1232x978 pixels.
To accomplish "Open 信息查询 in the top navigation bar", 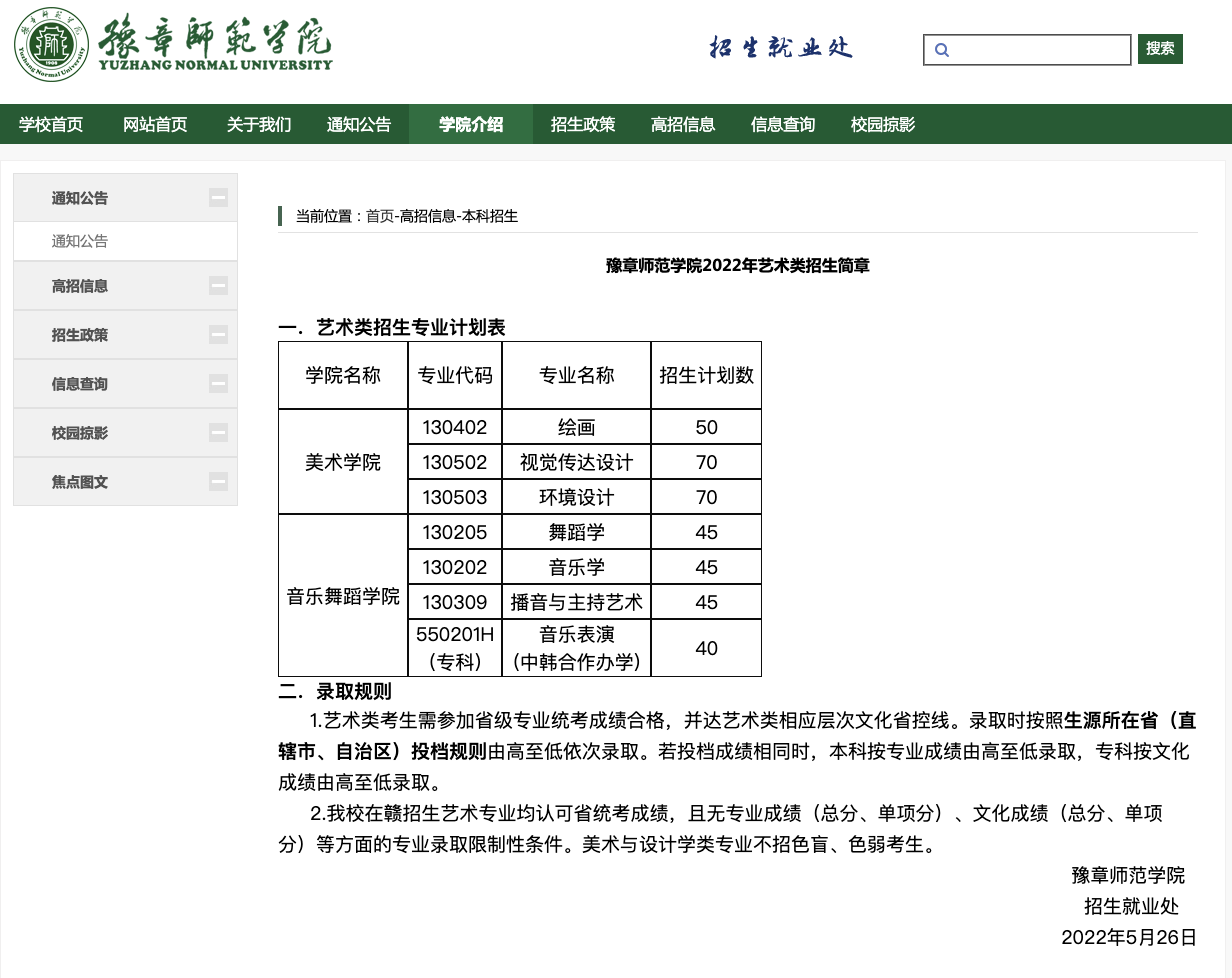I will tap(783, 124).
